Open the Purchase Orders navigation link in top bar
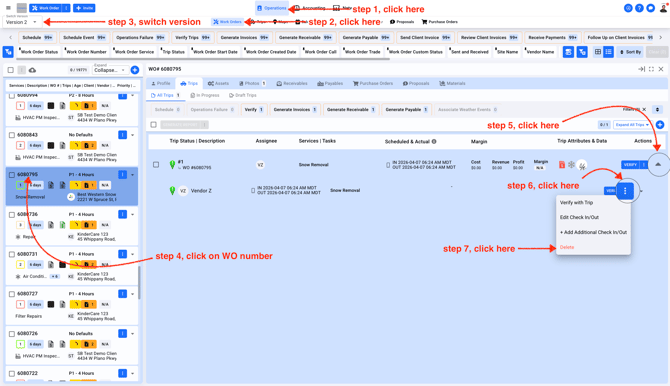This screenshot has height=386, width=670. click(x=440, y=22)
